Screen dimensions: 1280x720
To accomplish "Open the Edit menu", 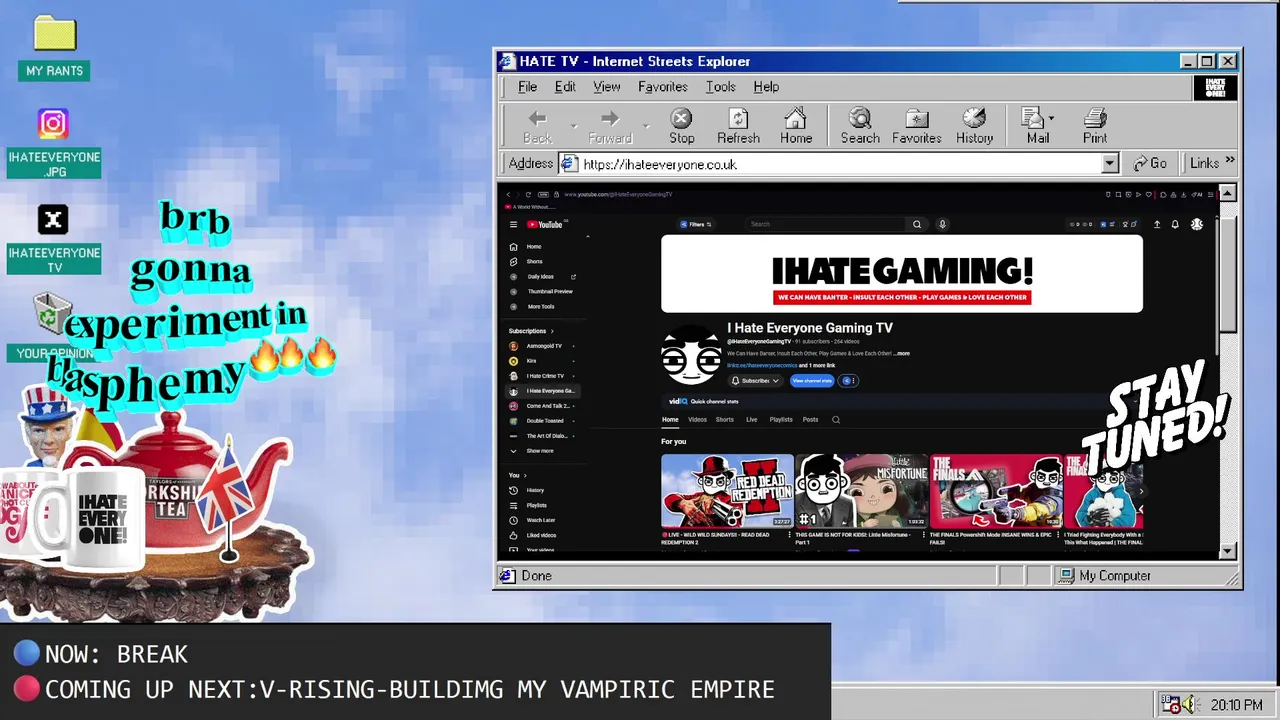I will pos(565,87).
